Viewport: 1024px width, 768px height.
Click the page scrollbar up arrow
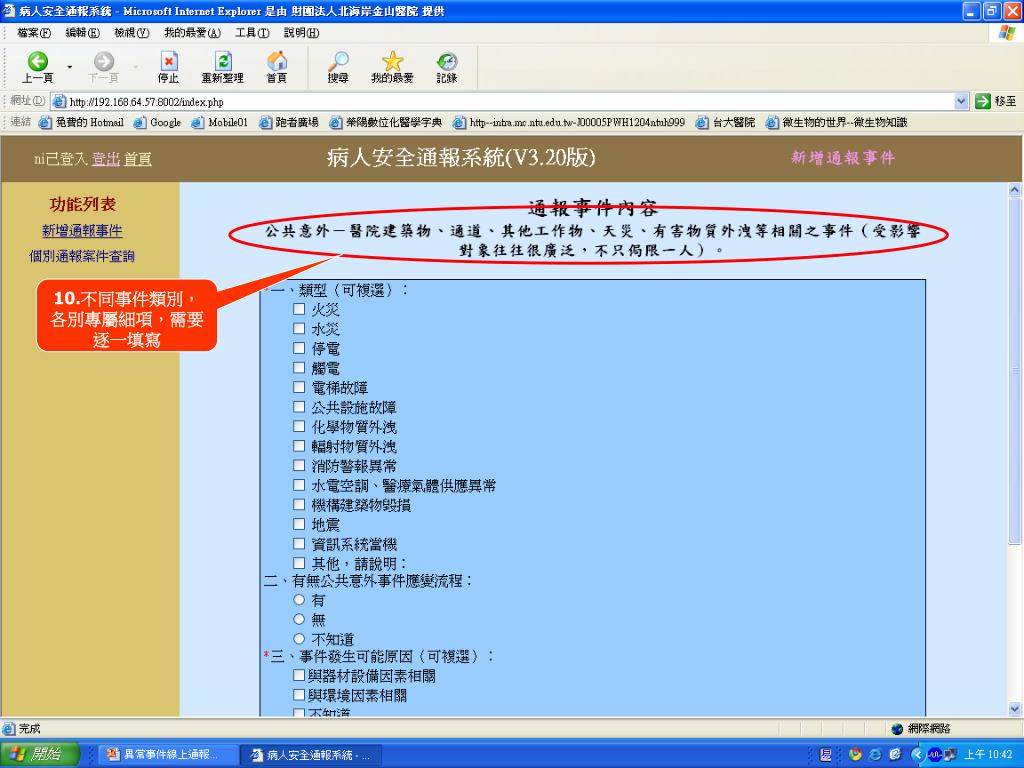pyautogui.click(x=1014, y=190)
